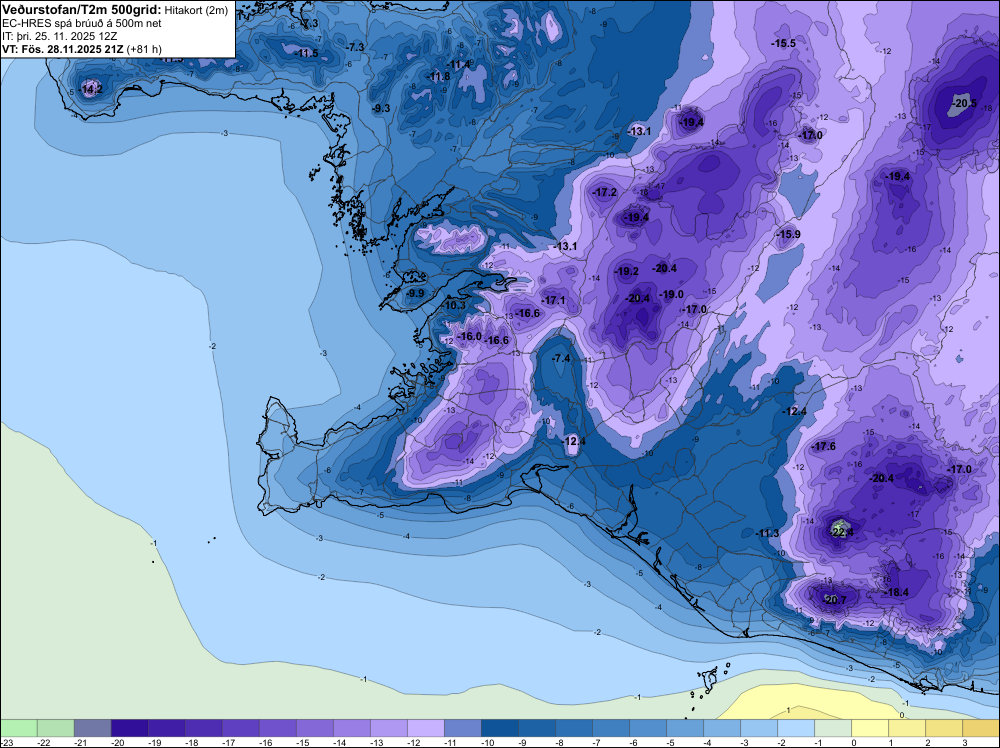This screenshot has width=1000, height=748.
Task: Select the legend swatch labeled -12
Action: 425,728
